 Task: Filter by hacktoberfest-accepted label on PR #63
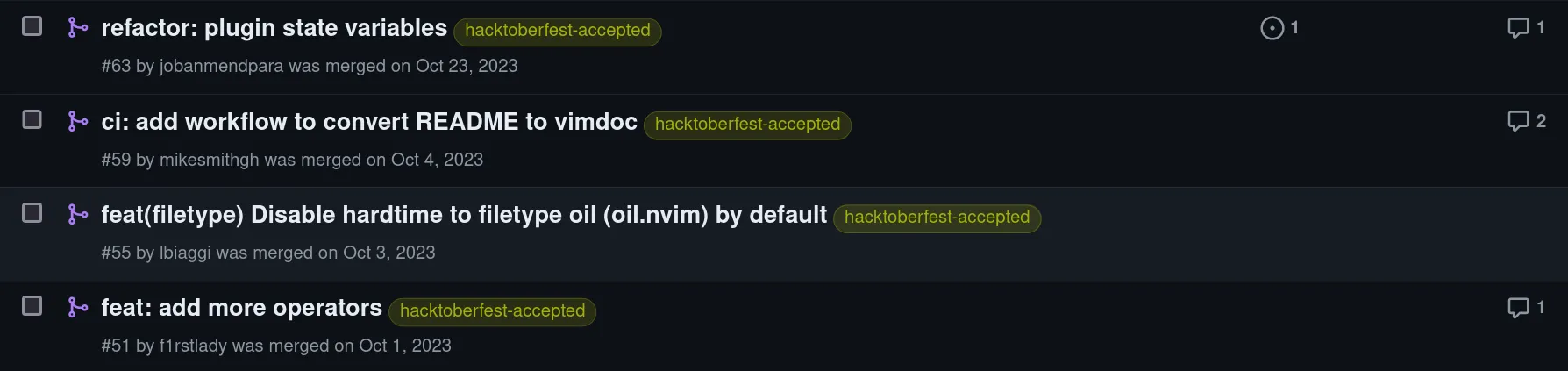557,31
